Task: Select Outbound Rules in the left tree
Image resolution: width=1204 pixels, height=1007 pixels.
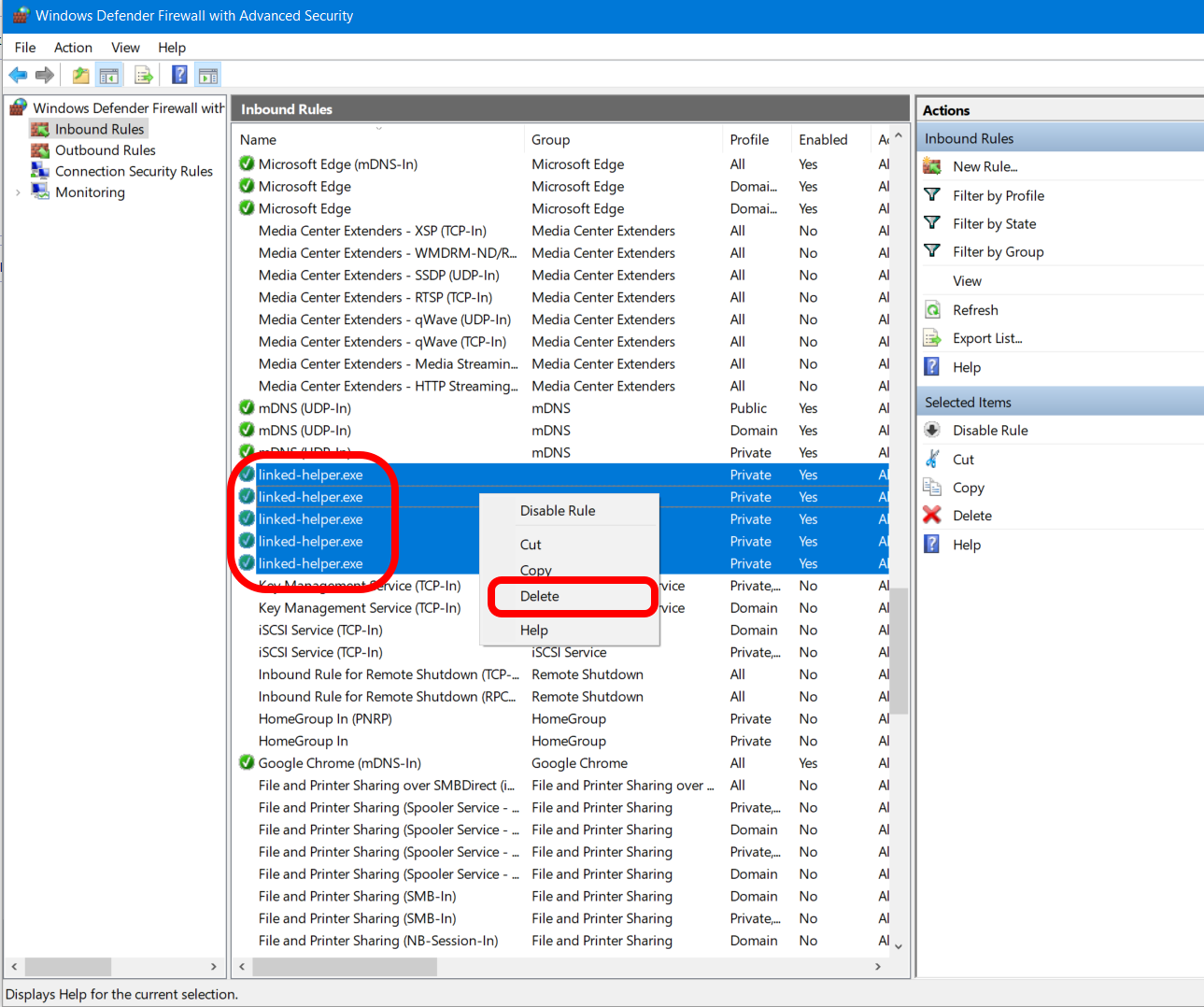Action: pyautogui.click(x=105, y=150)
